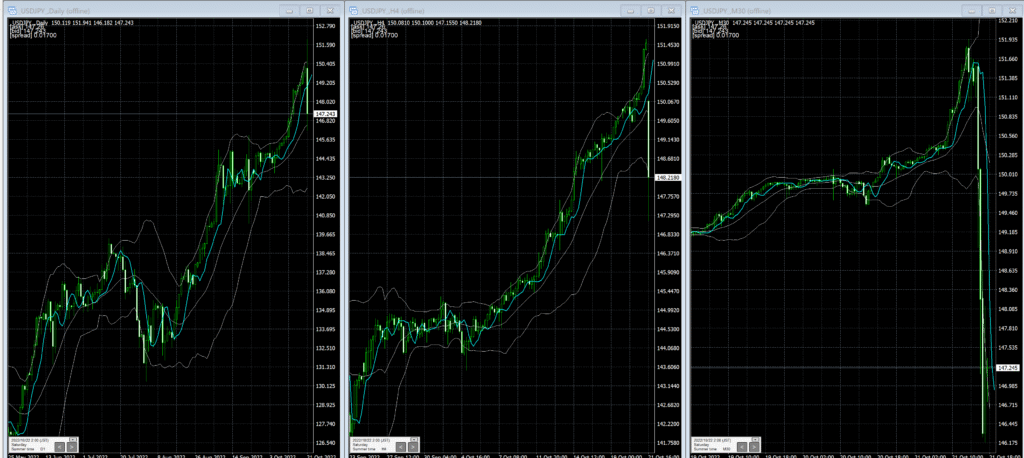Minimize the USDJPY M30 chart window

coord(974,10)
